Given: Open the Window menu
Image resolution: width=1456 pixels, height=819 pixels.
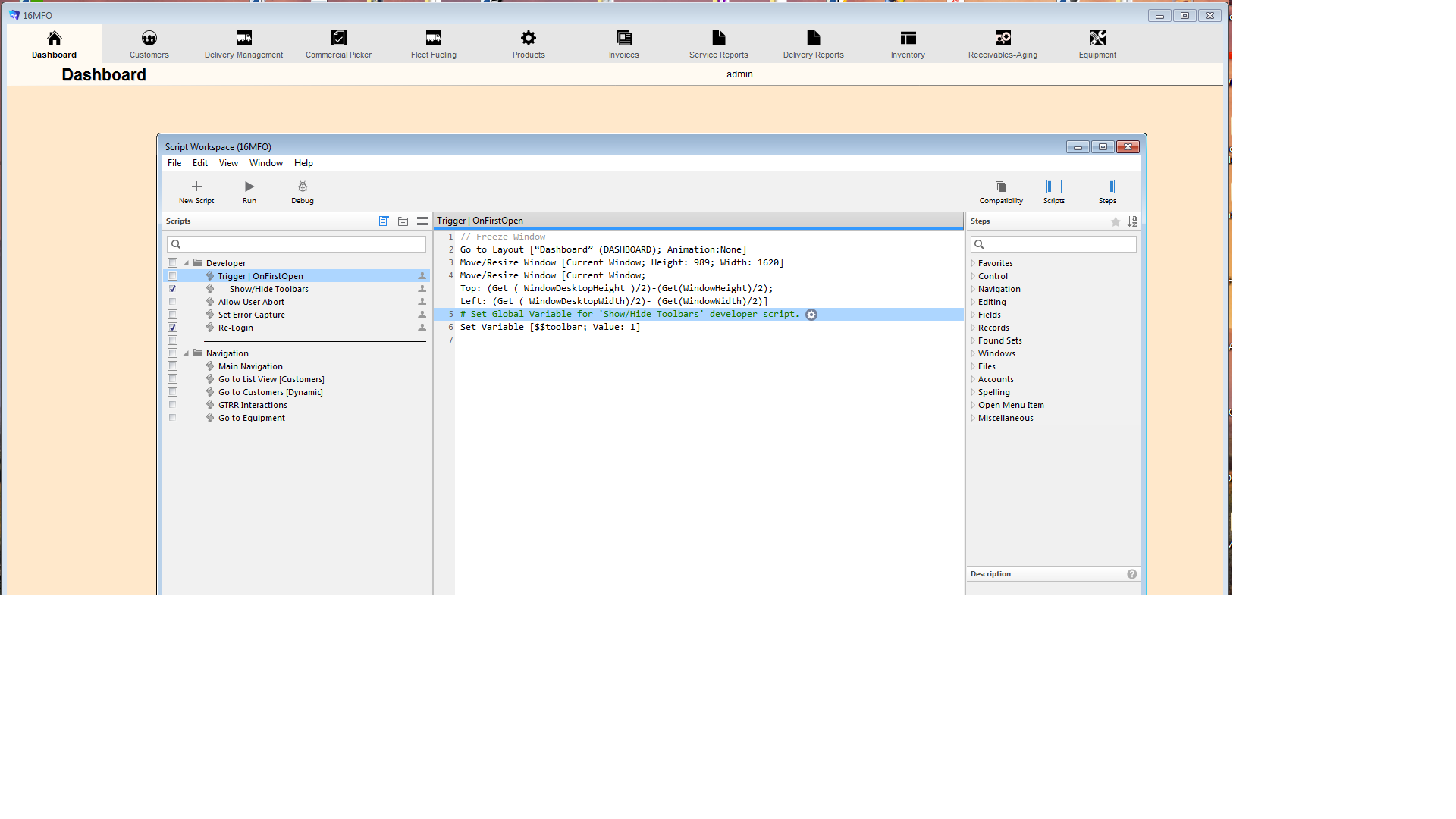Looking at the screenshot, I should click(265, 163).
